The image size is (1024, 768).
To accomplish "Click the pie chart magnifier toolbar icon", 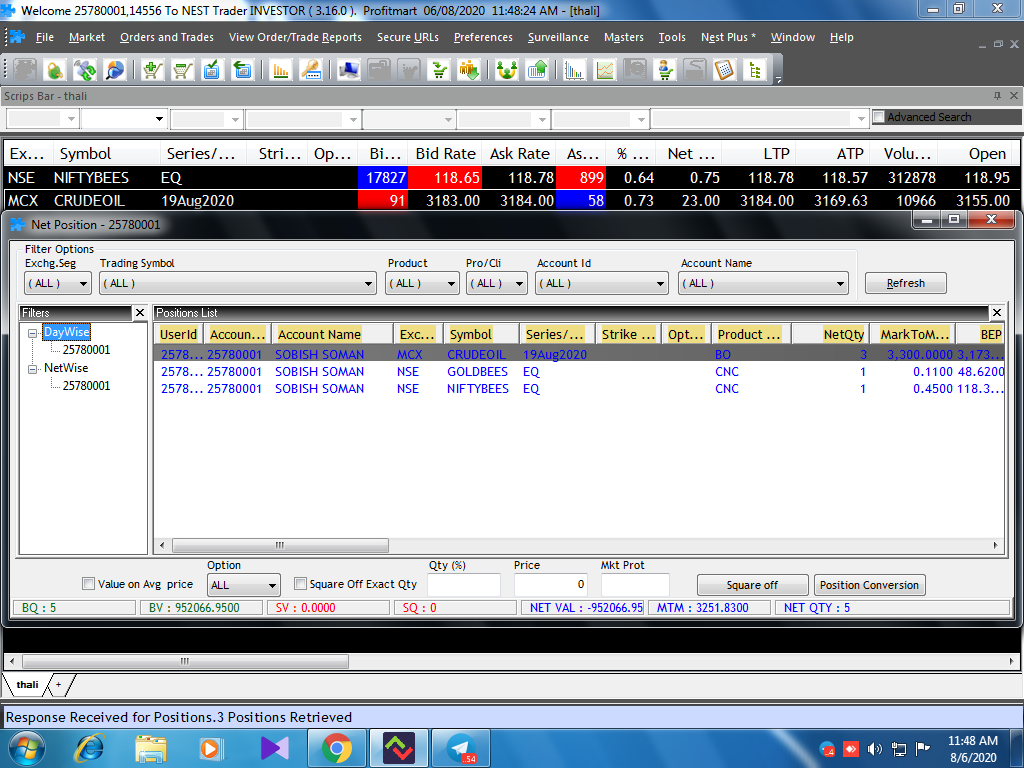I will coord(115,69).
